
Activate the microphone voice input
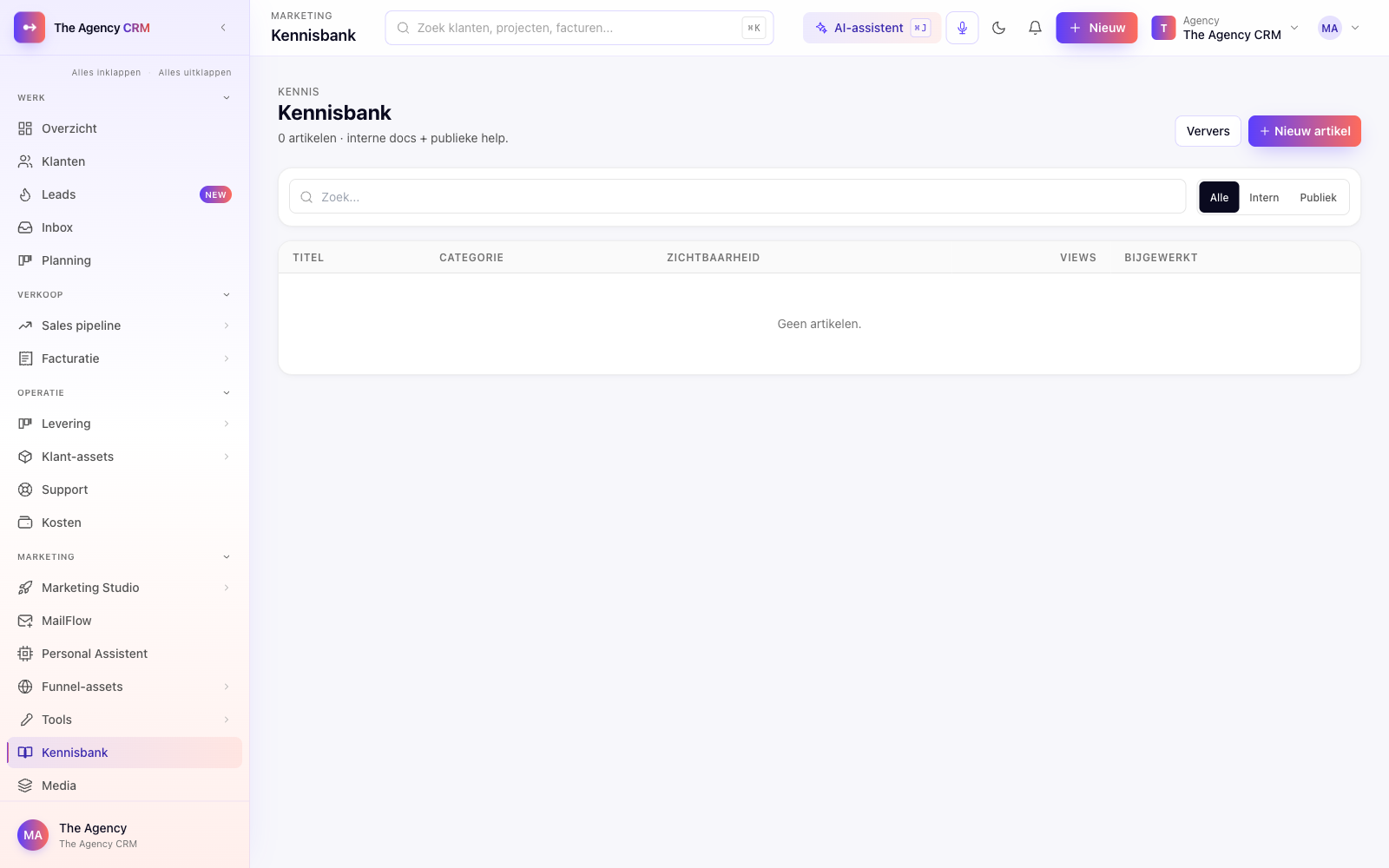tap(962, 28)
